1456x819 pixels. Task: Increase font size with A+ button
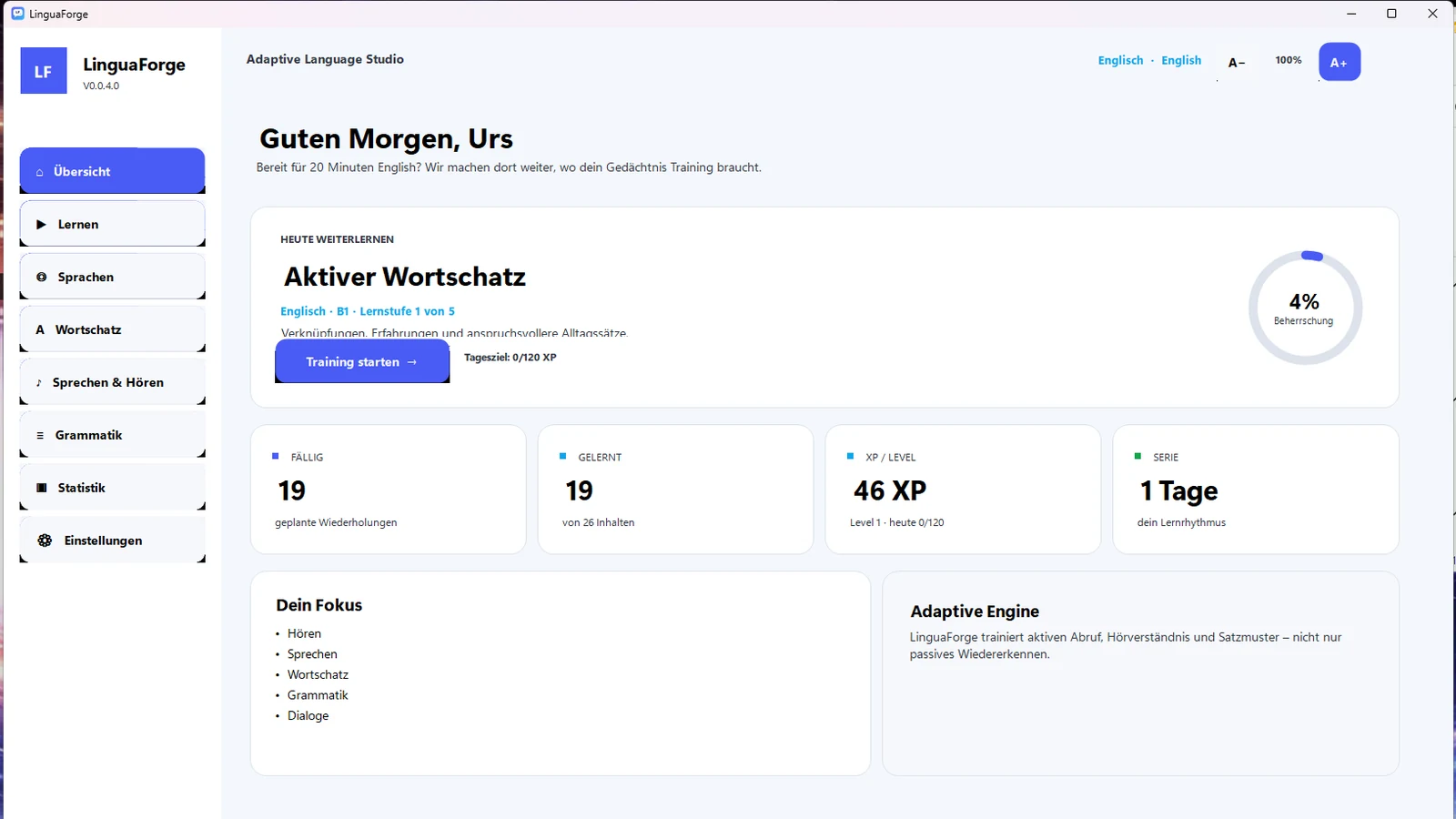(1340, 62)
